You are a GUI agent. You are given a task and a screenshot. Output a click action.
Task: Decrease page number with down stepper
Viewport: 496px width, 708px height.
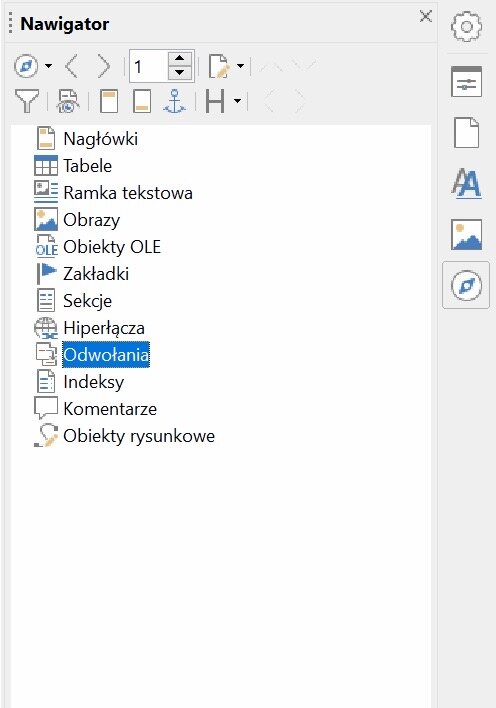pyautogui.click(x=180, y=73)
